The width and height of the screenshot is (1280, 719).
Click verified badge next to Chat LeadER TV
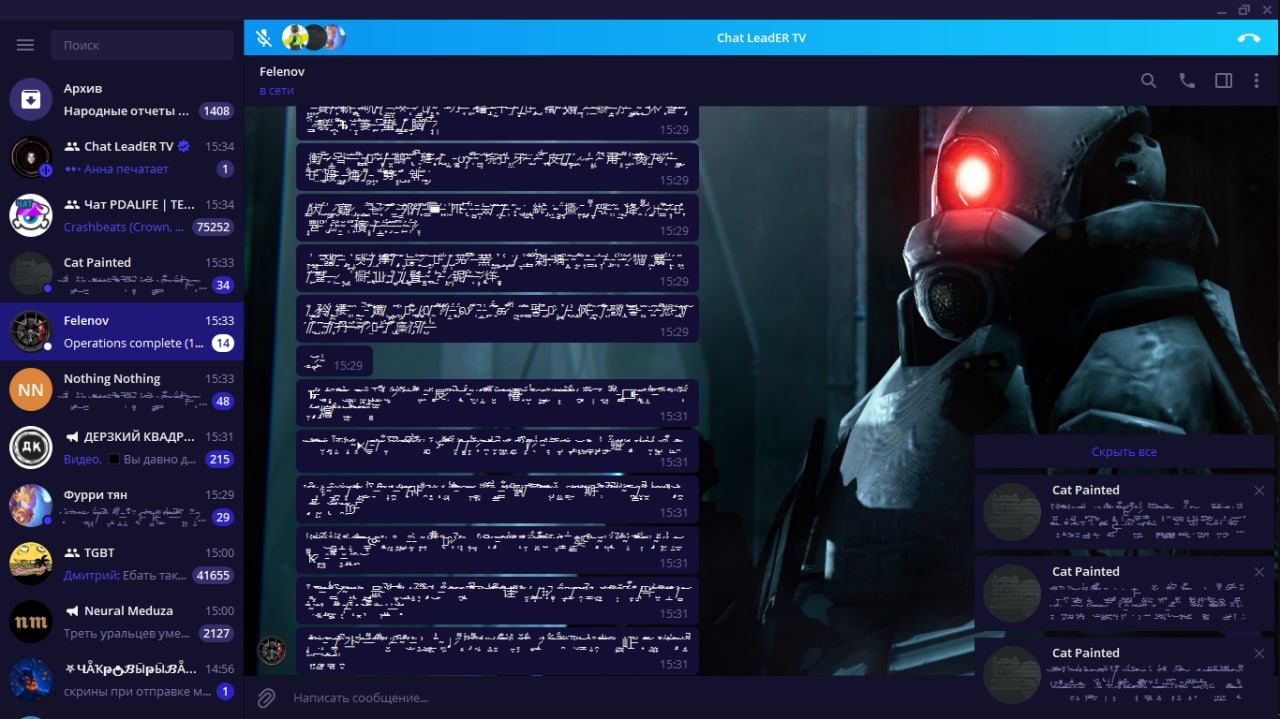(184, 146)
